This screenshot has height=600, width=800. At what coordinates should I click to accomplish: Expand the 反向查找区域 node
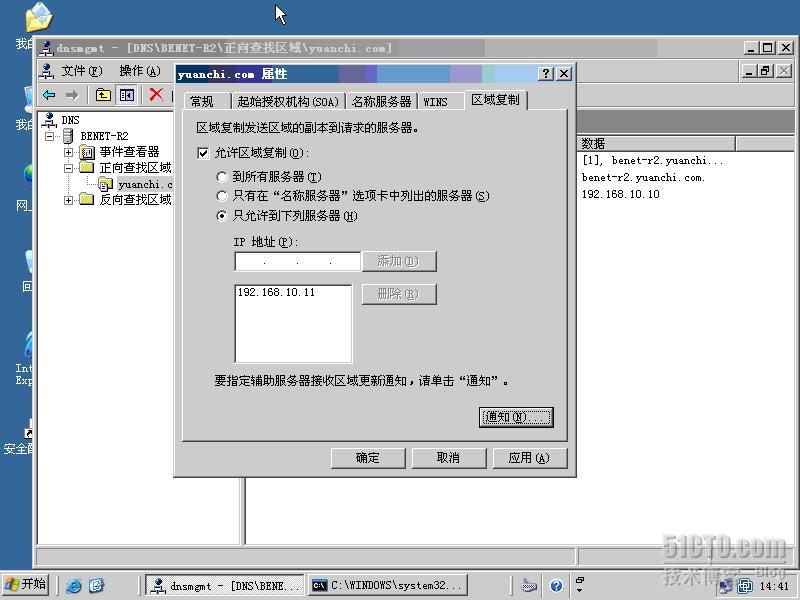[68, 200]
